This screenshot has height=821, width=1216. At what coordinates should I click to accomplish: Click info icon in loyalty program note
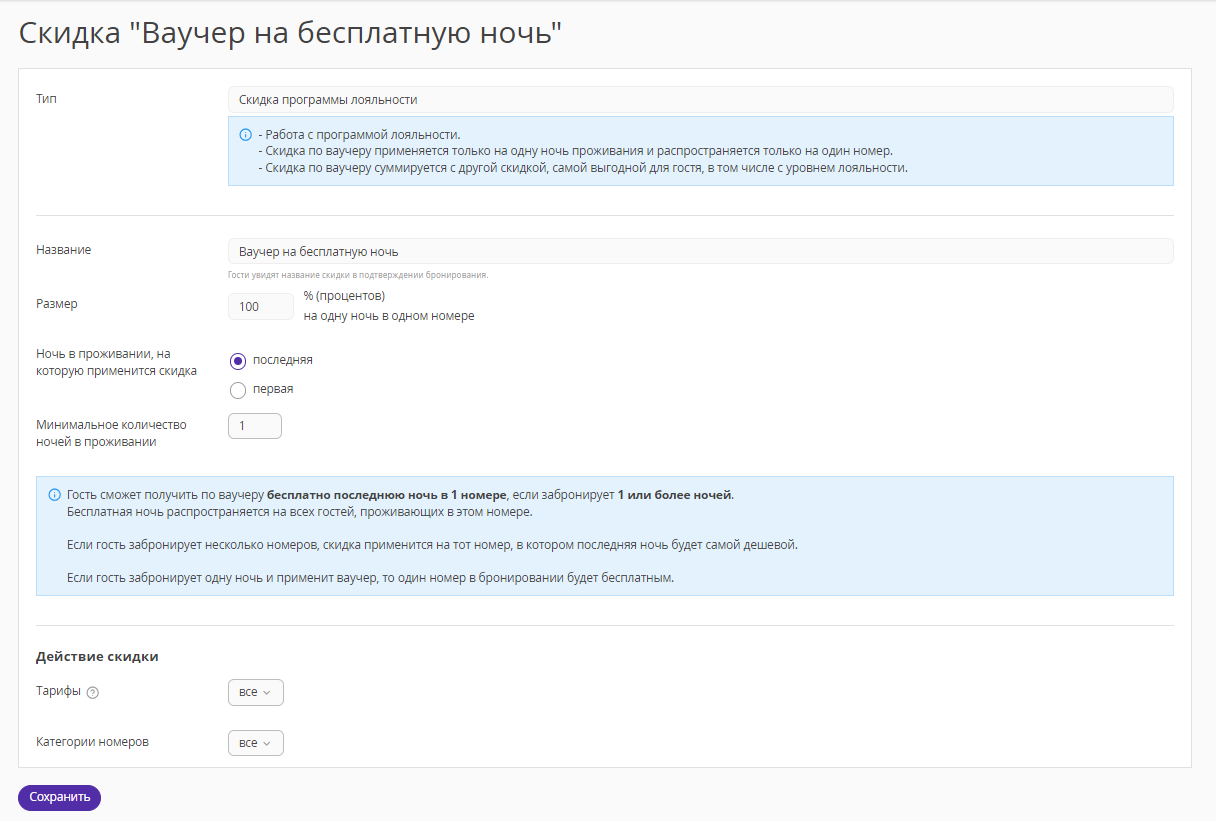pyautogui.click(x=246, y=134)
